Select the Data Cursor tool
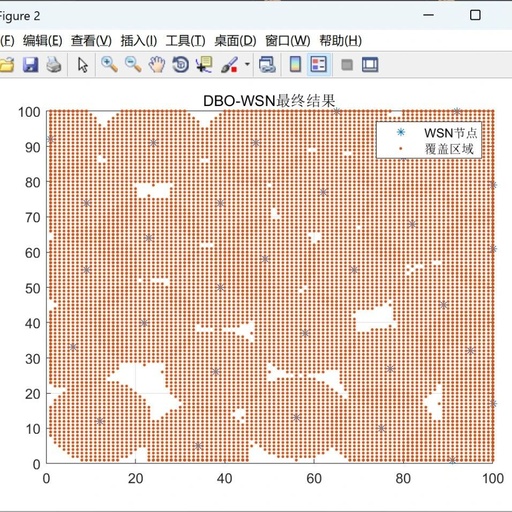Screen dimensions: 512x512 pos(204,65)
